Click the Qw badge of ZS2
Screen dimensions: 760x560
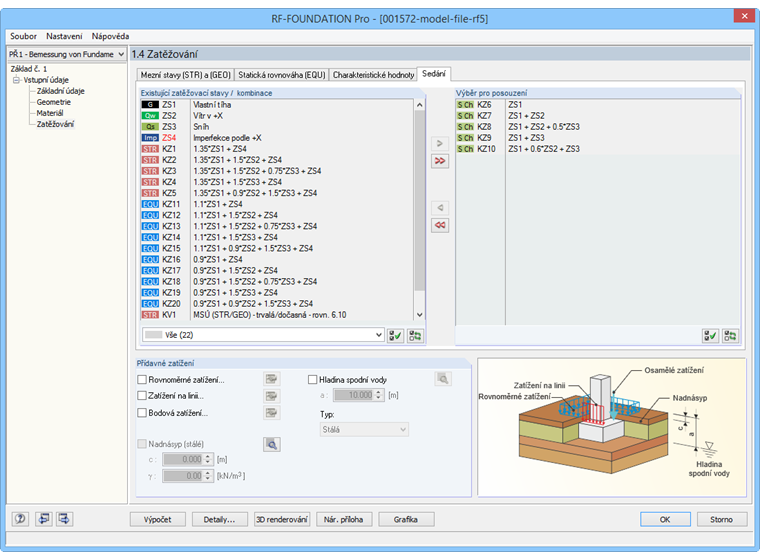[150, 116]
